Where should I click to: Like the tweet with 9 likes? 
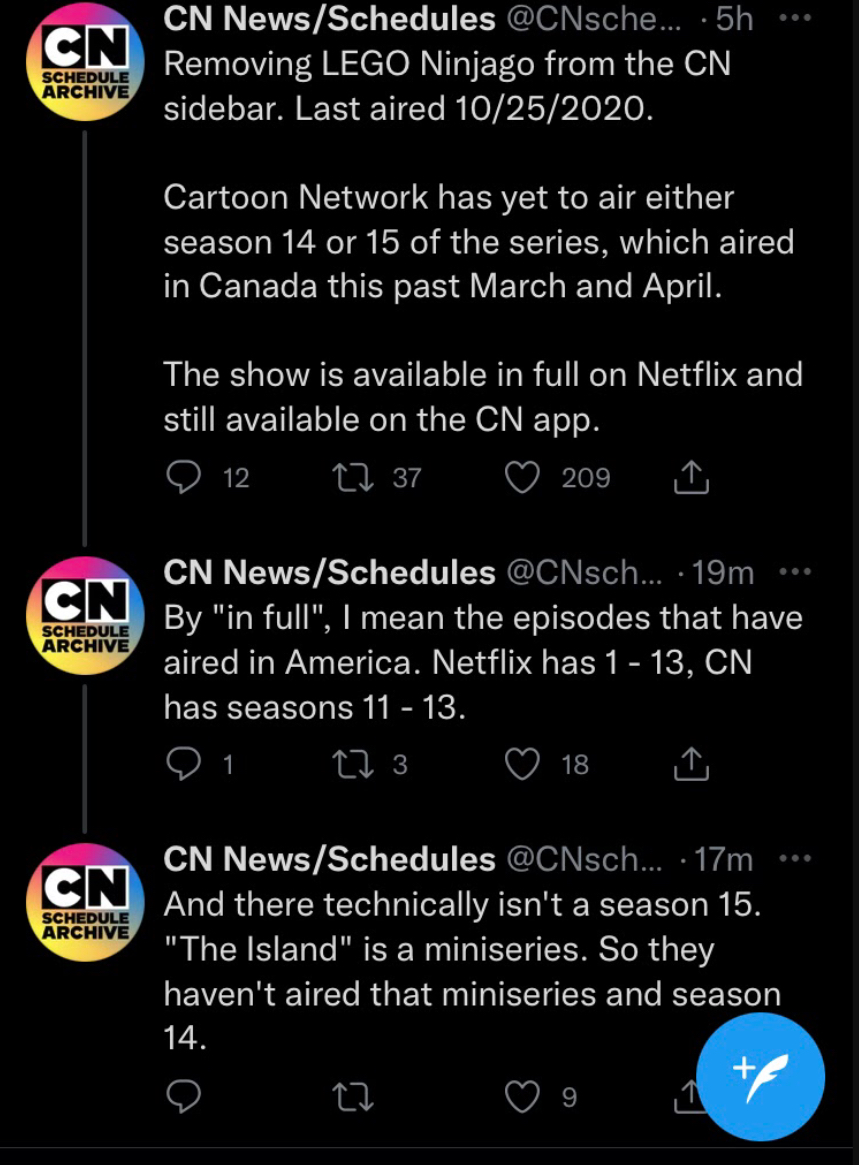pos(522,1098)
